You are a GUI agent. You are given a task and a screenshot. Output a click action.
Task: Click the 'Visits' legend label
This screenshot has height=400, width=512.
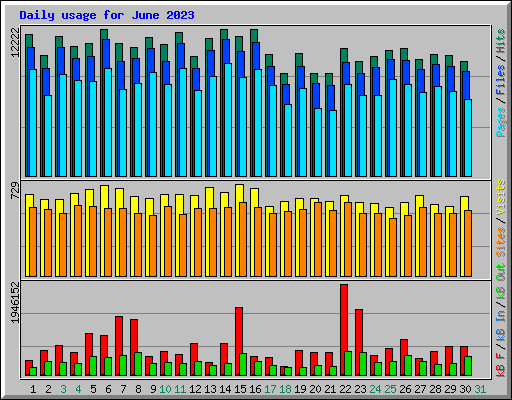coord(501,198)
